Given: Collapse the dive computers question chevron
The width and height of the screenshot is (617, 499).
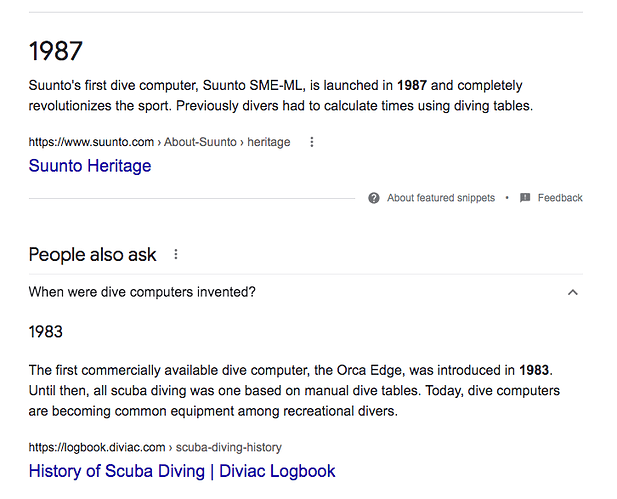Looking at the screenshot, I should (x=573, y=292).
